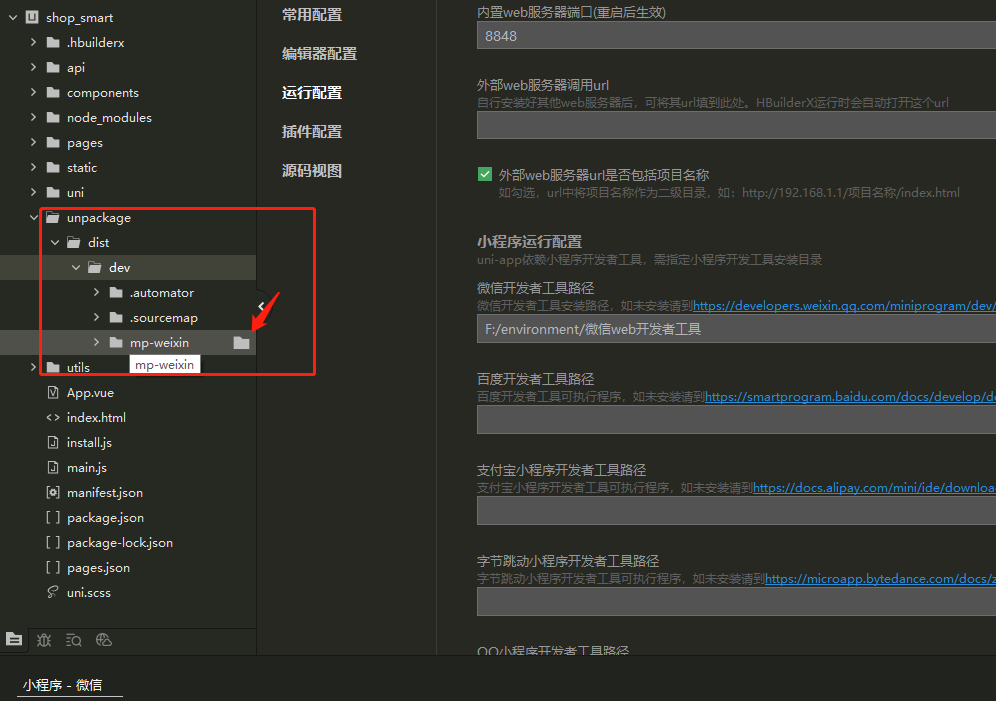Uncheck external web server URL project name option
This screenshot has width=996, height=701.
(x=485, y=175)
